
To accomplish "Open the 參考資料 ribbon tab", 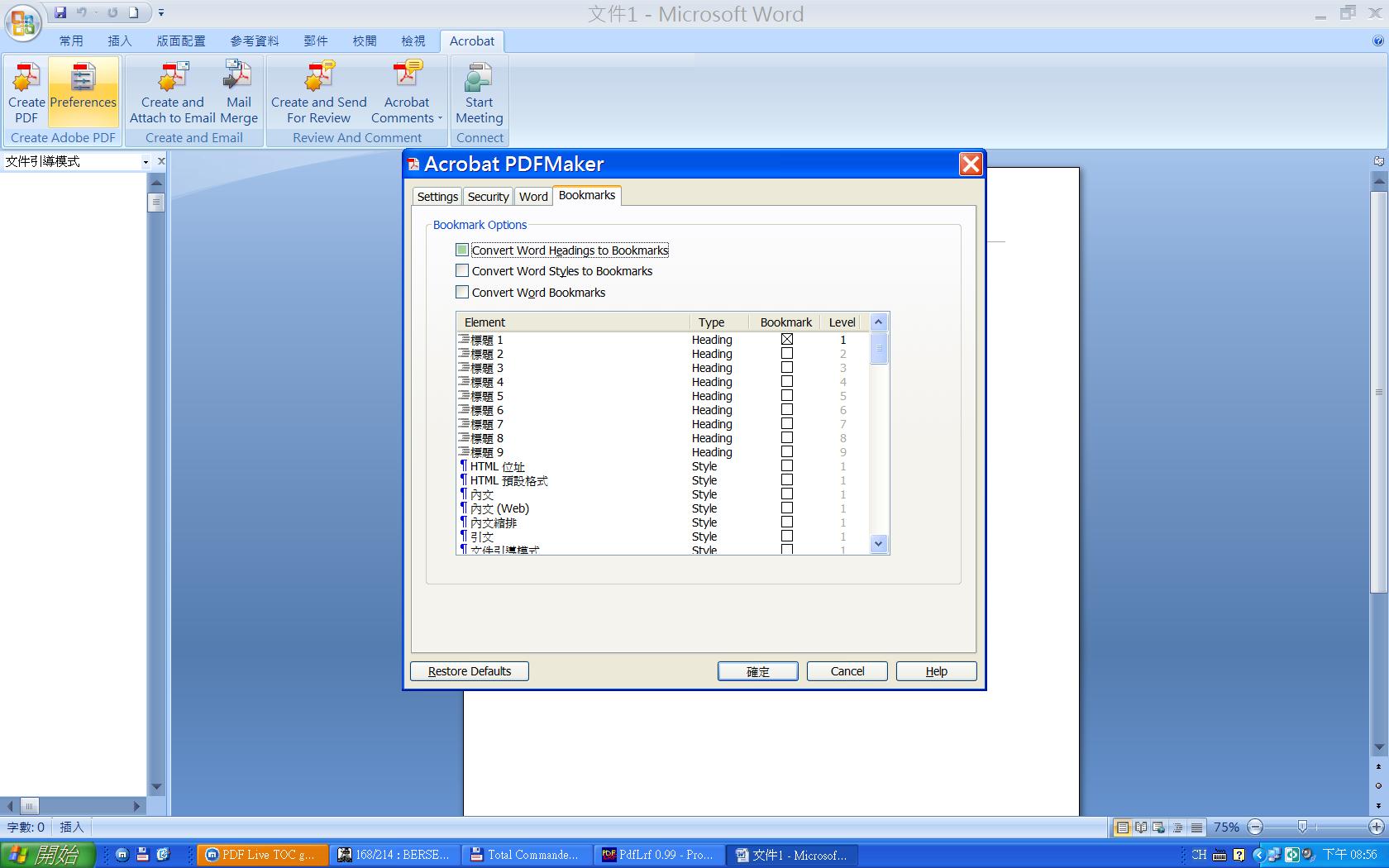I will (x=255, y=41).
